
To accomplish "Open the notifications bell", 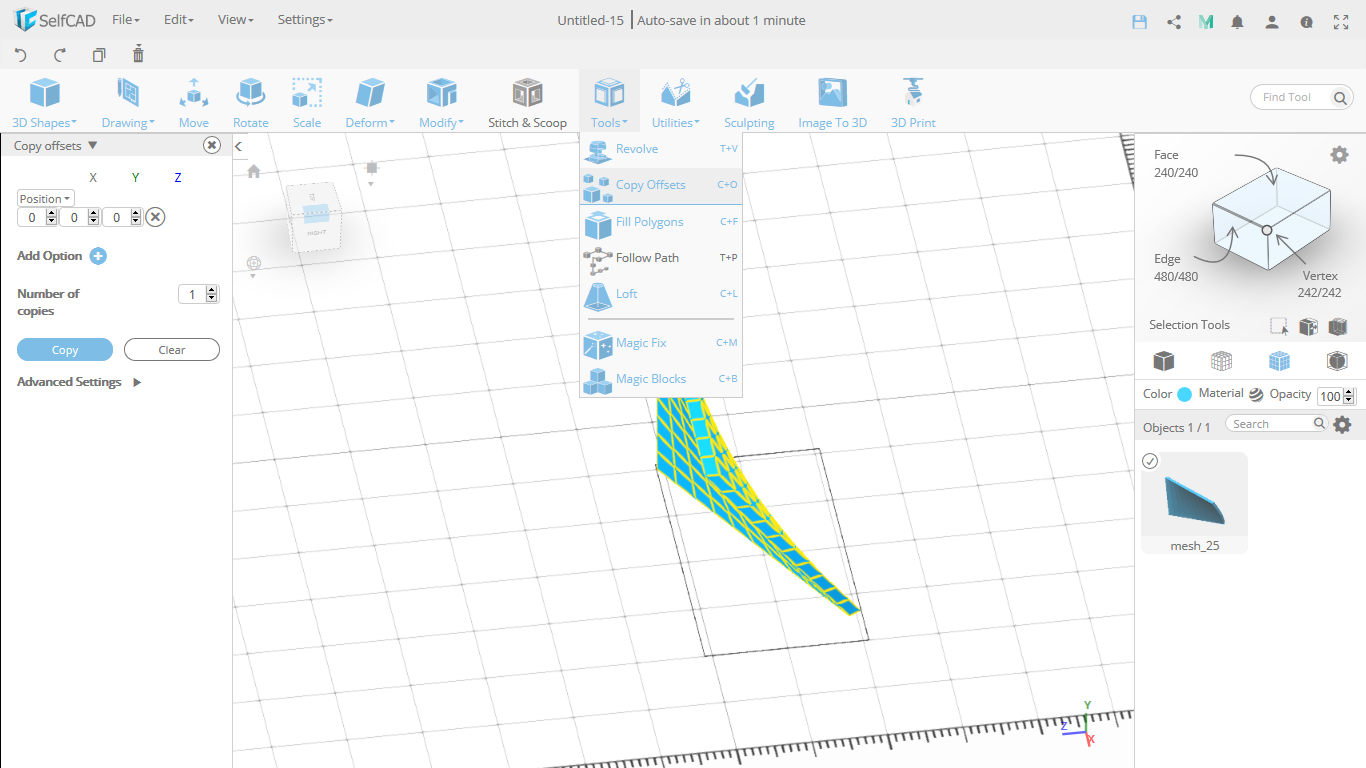I will (1238, 21).
